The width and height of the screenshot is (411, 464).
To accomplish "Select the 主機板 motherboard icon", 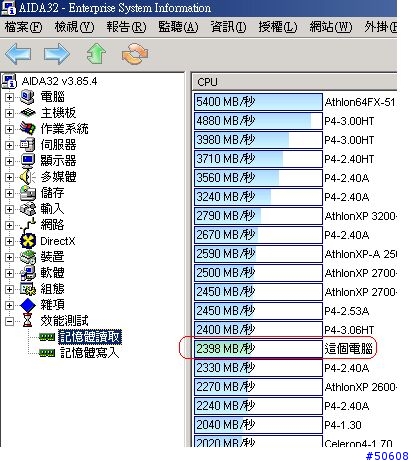I will click(x=28, y=113).
